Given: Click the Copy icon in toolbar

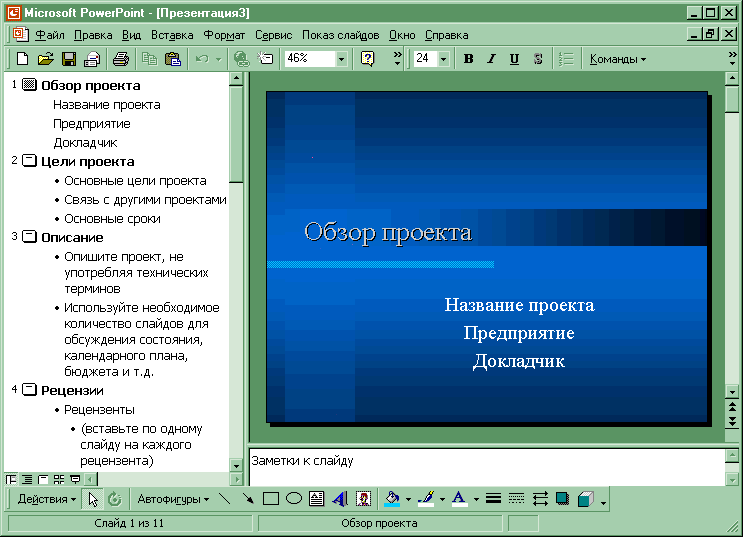Looking at the screenshot, I should [x=150, y=59].
